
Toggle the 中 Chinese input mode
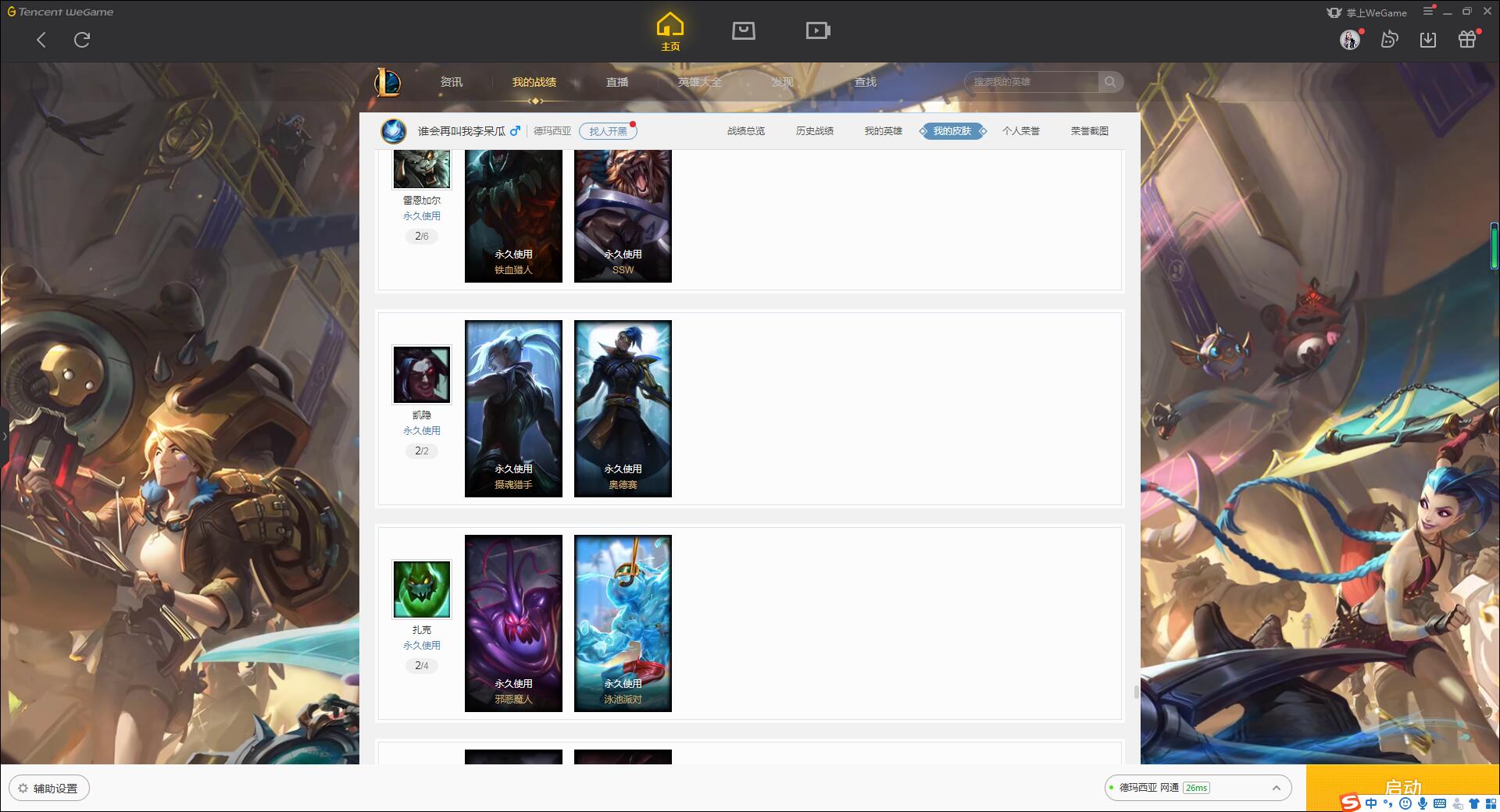[x=1371, y=803]
